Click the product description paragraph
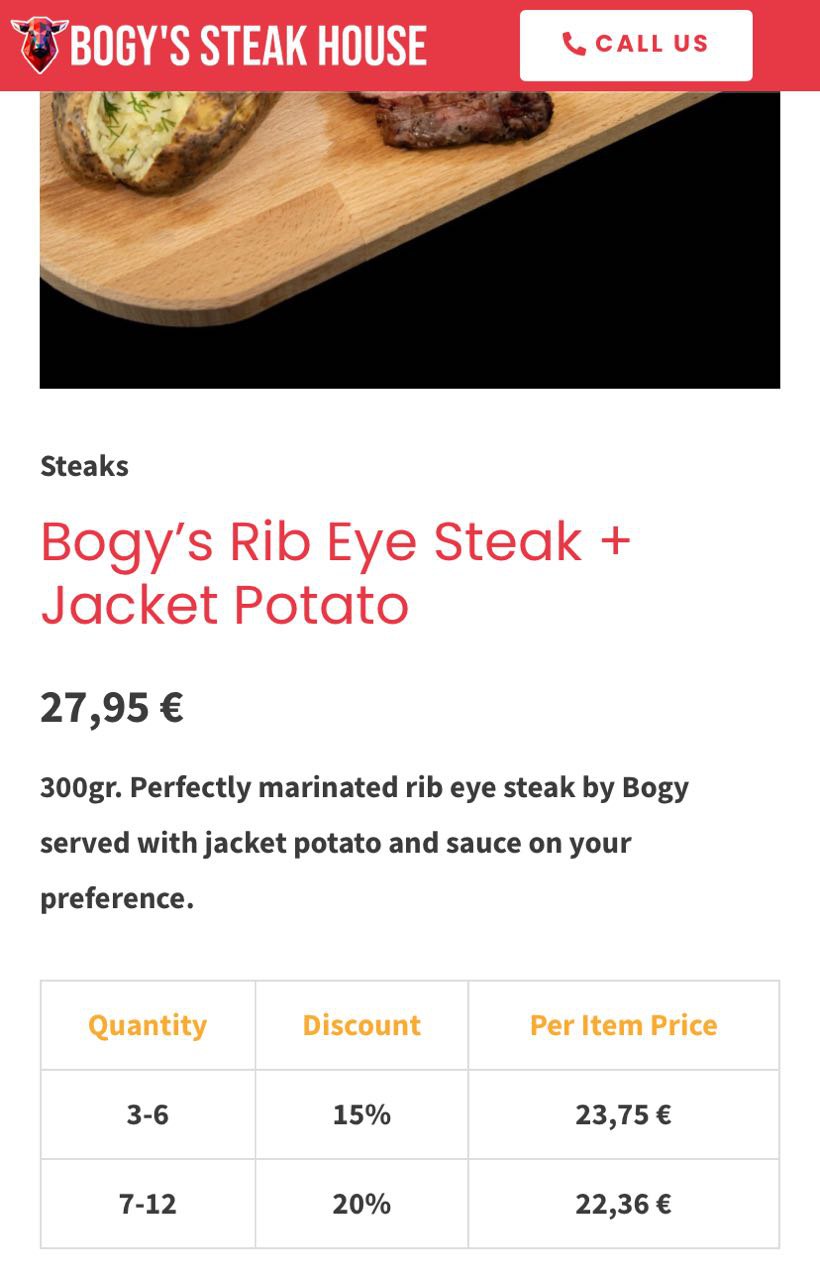 tap(364, 842)
